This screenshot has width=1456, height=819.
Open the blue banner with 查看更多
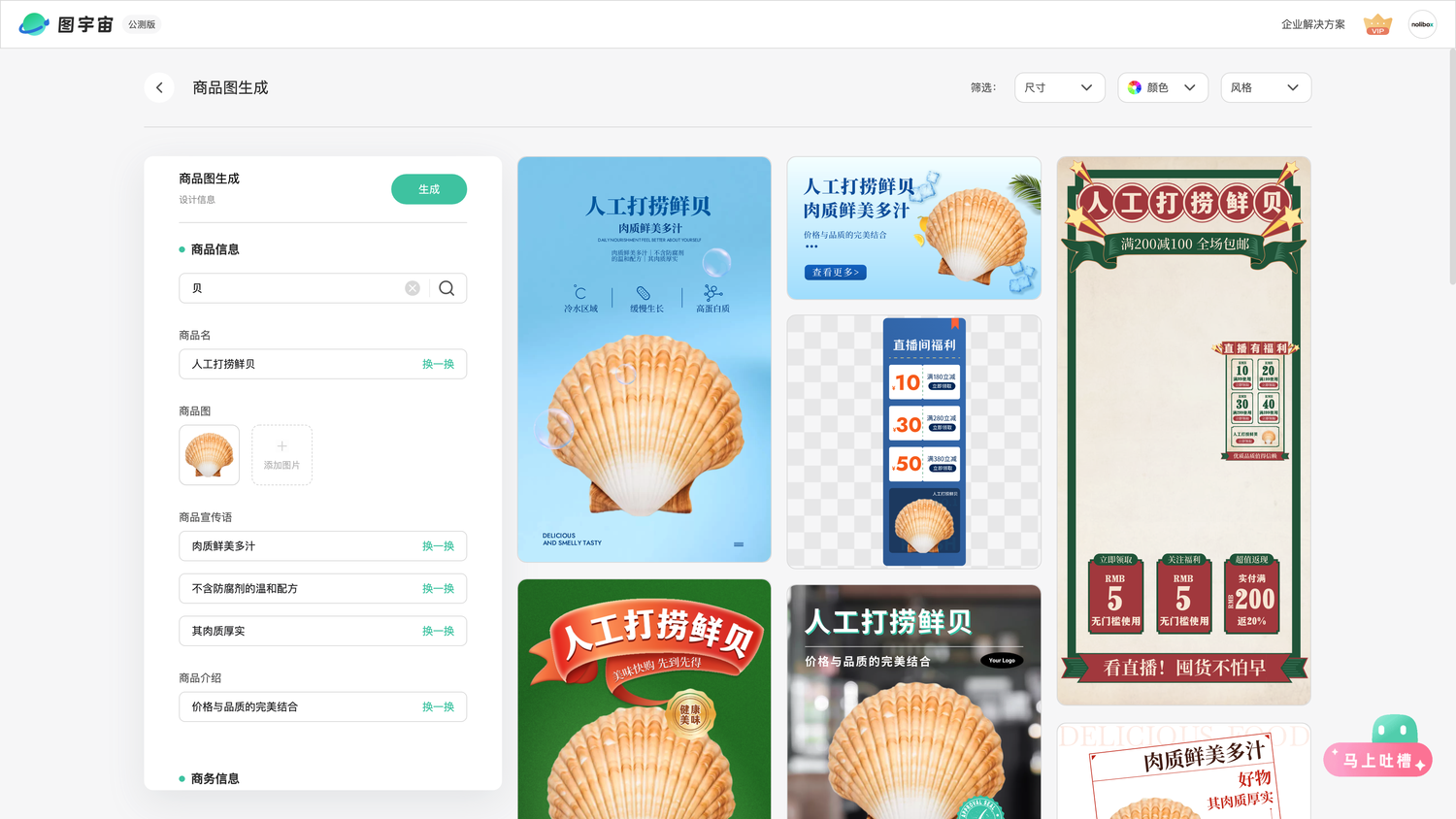pos(914,228)
